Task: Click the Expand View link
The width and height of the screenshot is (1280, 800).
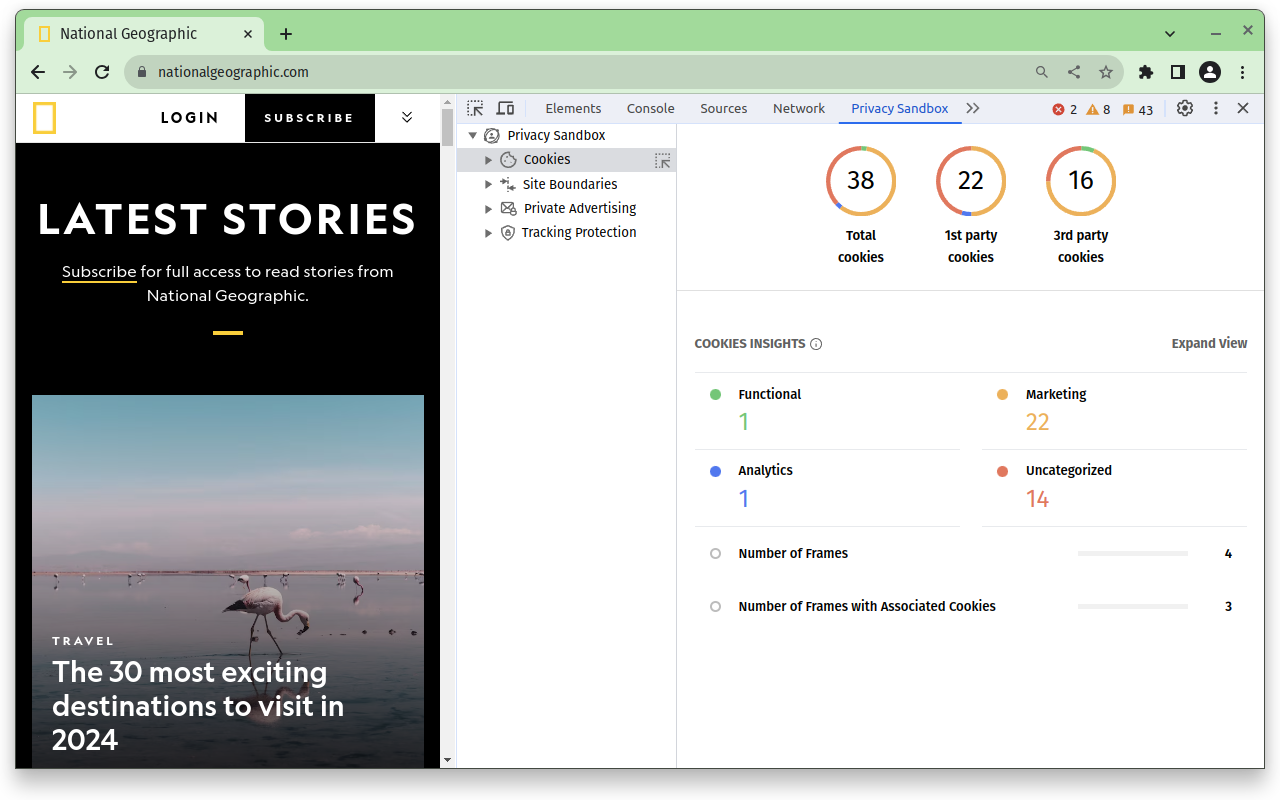Action: [1209, 343]
